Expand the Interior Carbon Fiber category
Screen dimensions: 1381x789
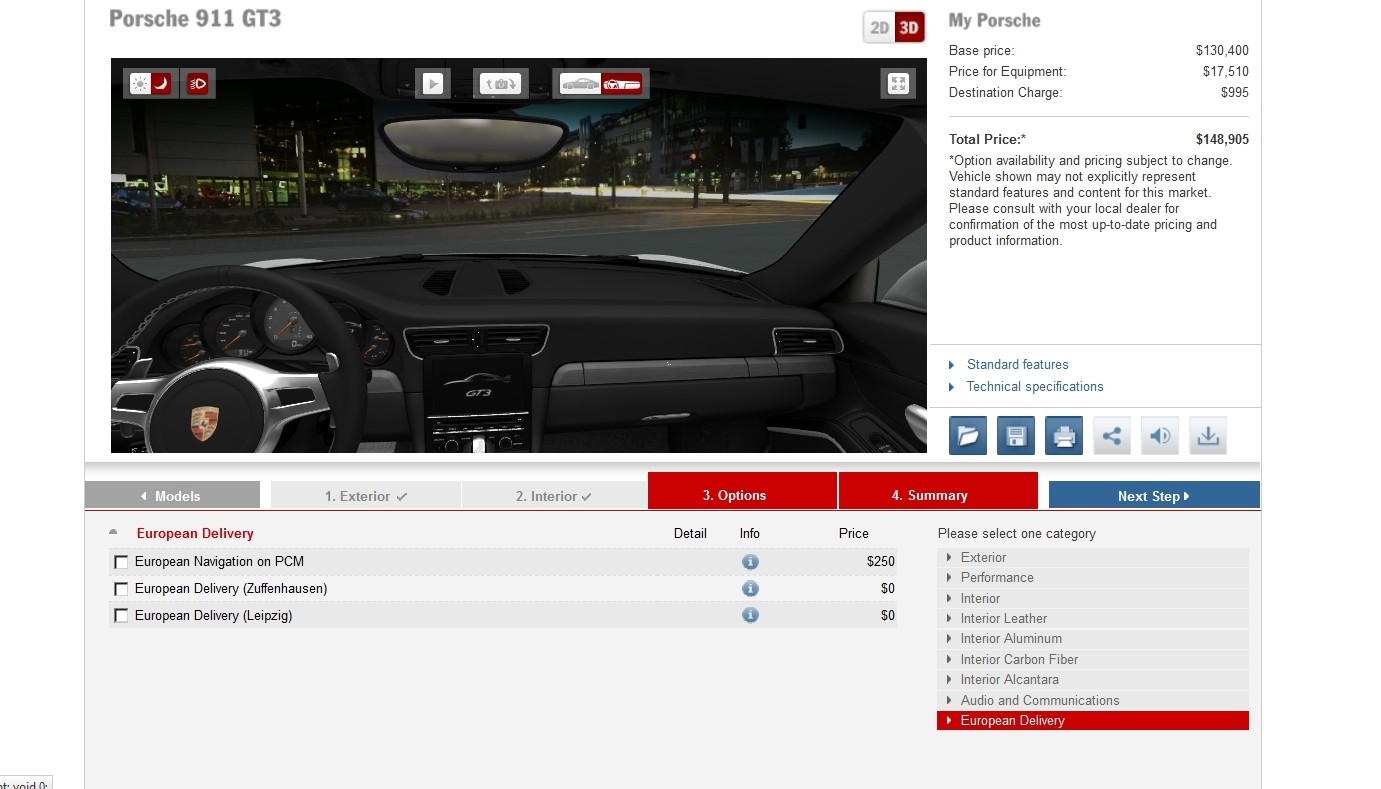1093,659
